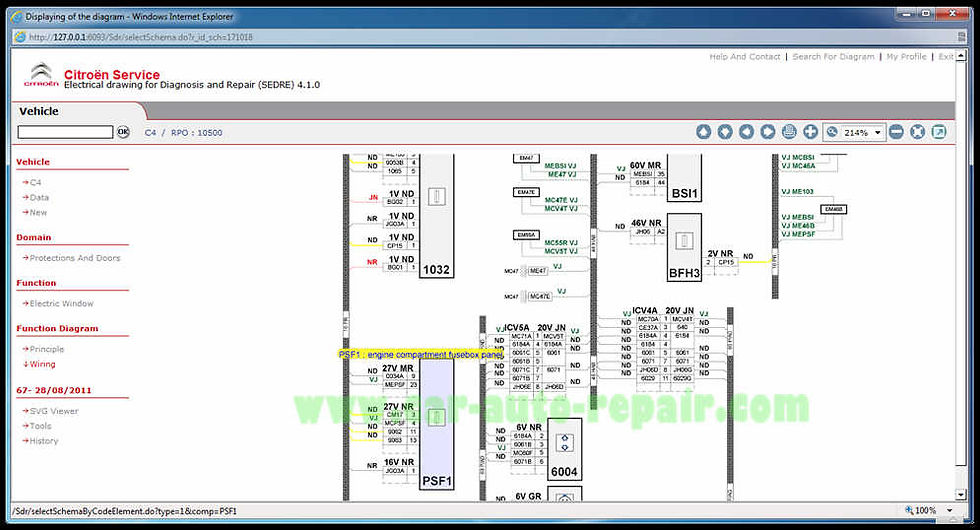Click the compatibility view icon in address bar
Image resolution: width=980 pixels, height=530 pixels.
[961, 37]
